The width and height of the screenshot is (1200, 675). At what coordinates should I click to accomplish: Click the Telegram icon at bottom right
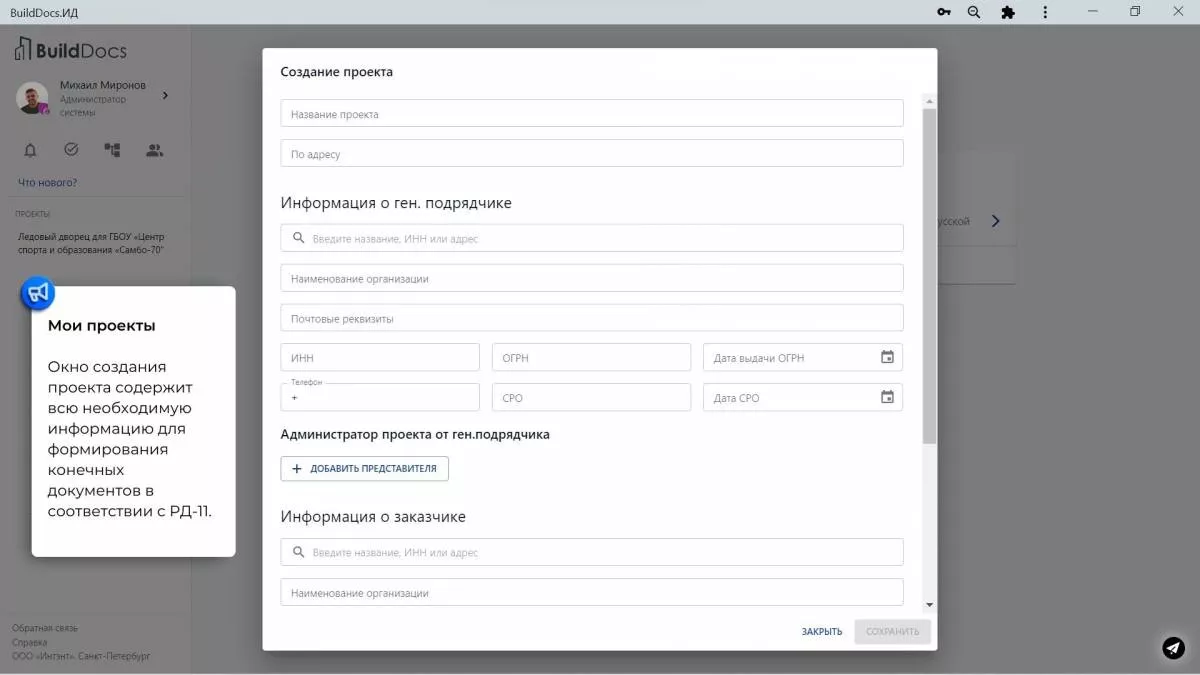pos(1173,648)
